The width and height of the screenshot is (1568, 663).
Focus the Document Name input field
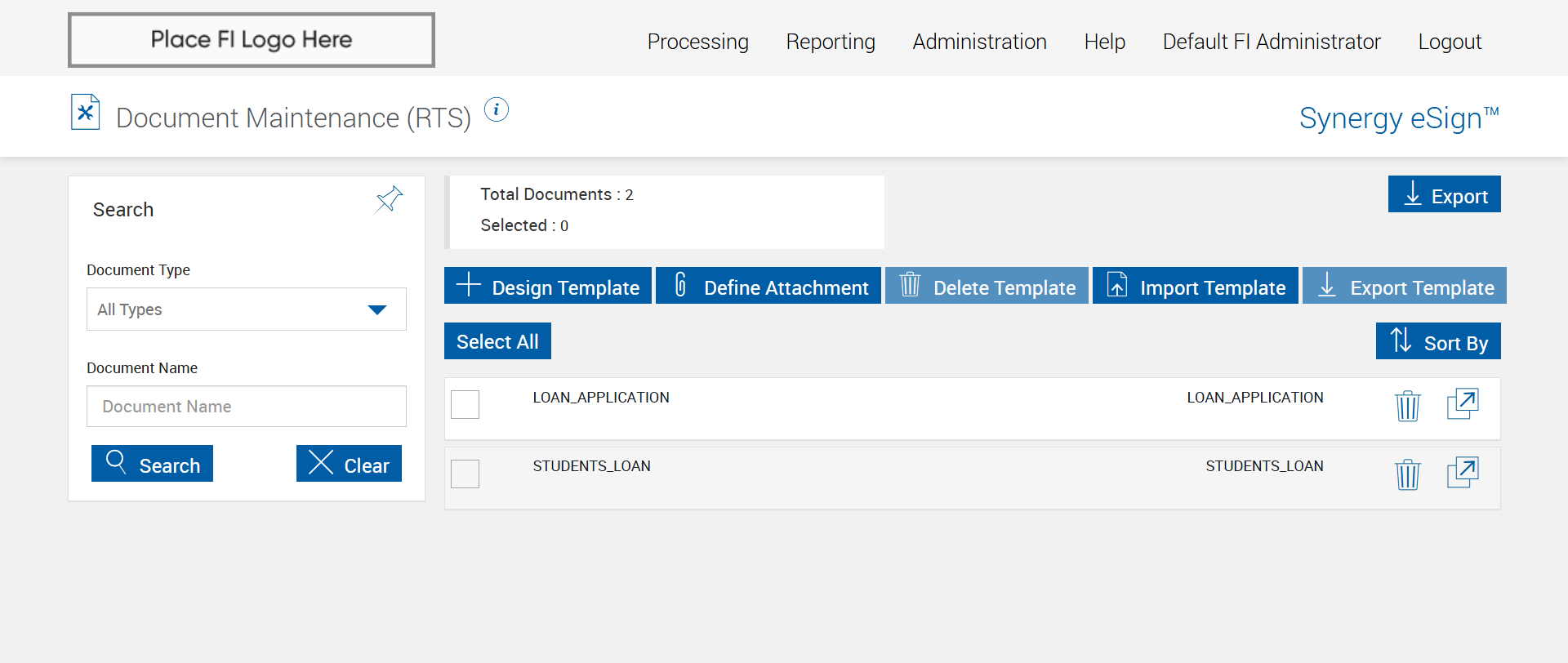click(246, 407)
